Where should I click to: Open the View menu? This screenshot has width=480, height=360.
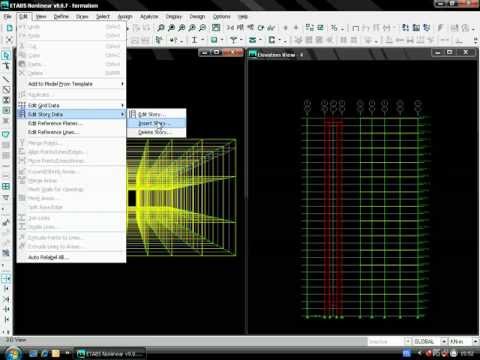coord(41,16)
